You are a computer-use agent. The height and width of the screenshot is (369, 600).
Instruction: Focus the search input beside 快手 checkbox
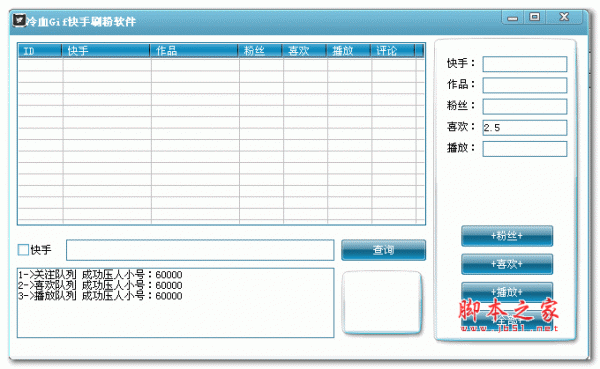[200, 250]
